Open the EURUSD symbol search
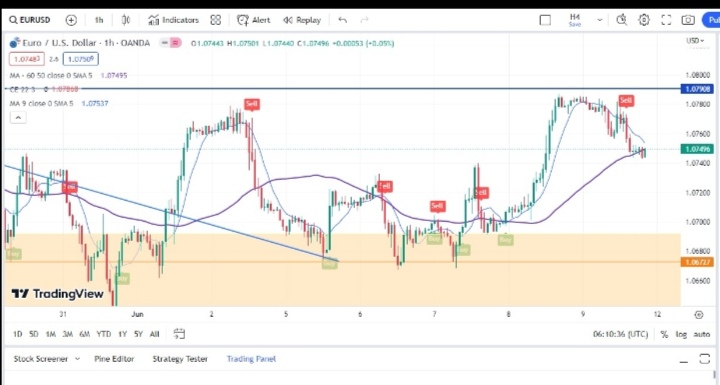Image resolution: width=720 pixels, height=385 pixels. [30, 20]
